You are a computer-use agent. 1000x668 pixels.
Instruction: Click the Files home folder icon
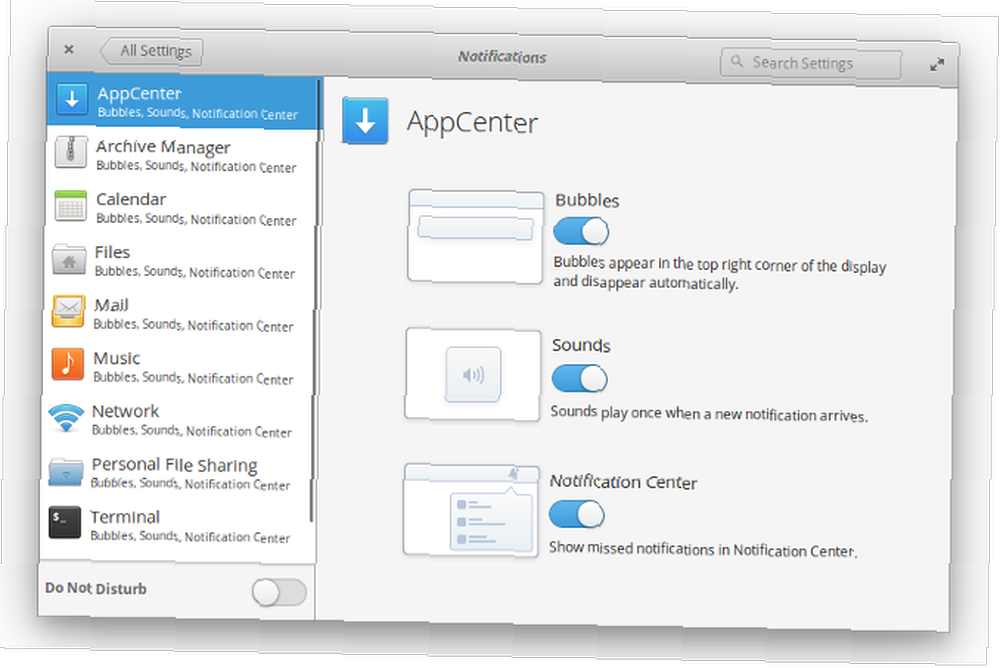click(x=69, y=259)
